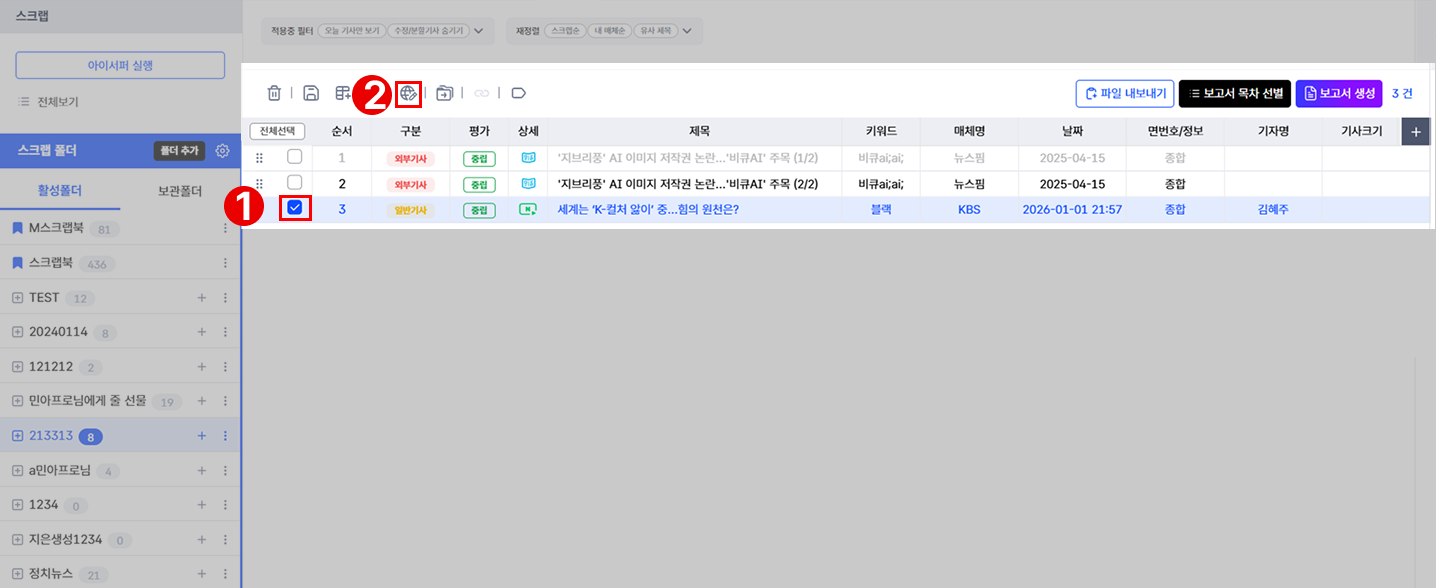Click the floppy disk save icon
The width and height of the screenshot is (1436, 588).
pyautogui.click(x=311, y=93)
